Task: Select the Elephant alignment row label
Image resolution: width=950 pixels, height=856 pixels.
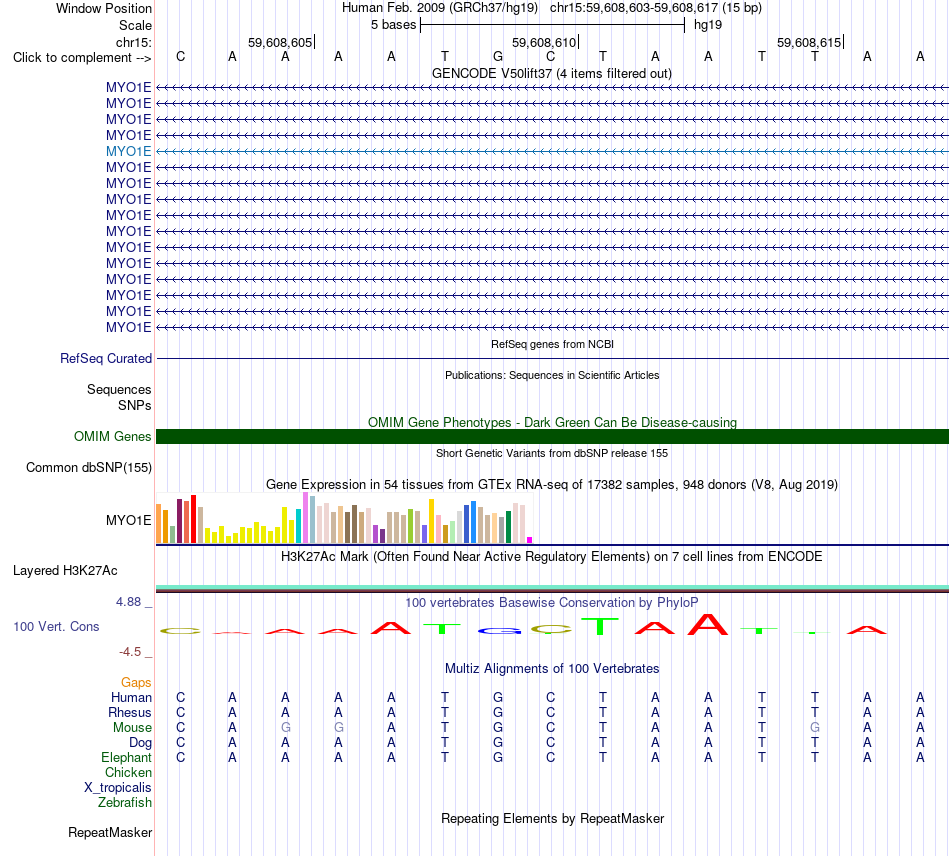Action: point(126,757)
